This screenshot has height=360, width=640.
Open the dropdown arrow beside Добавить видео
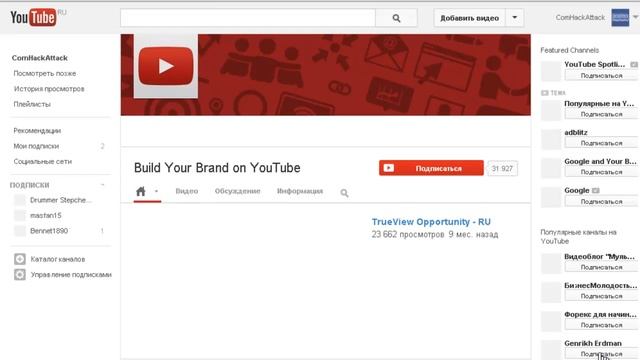pyautogui.click(x=515, y=18)
